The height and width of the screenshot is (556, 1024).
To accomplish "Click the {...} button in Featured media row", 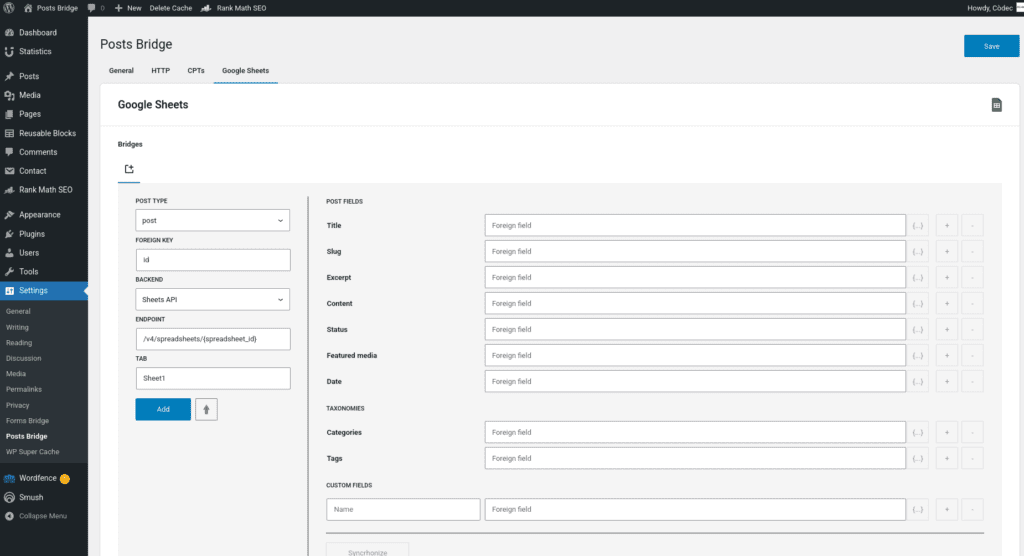I will (918, 356).
